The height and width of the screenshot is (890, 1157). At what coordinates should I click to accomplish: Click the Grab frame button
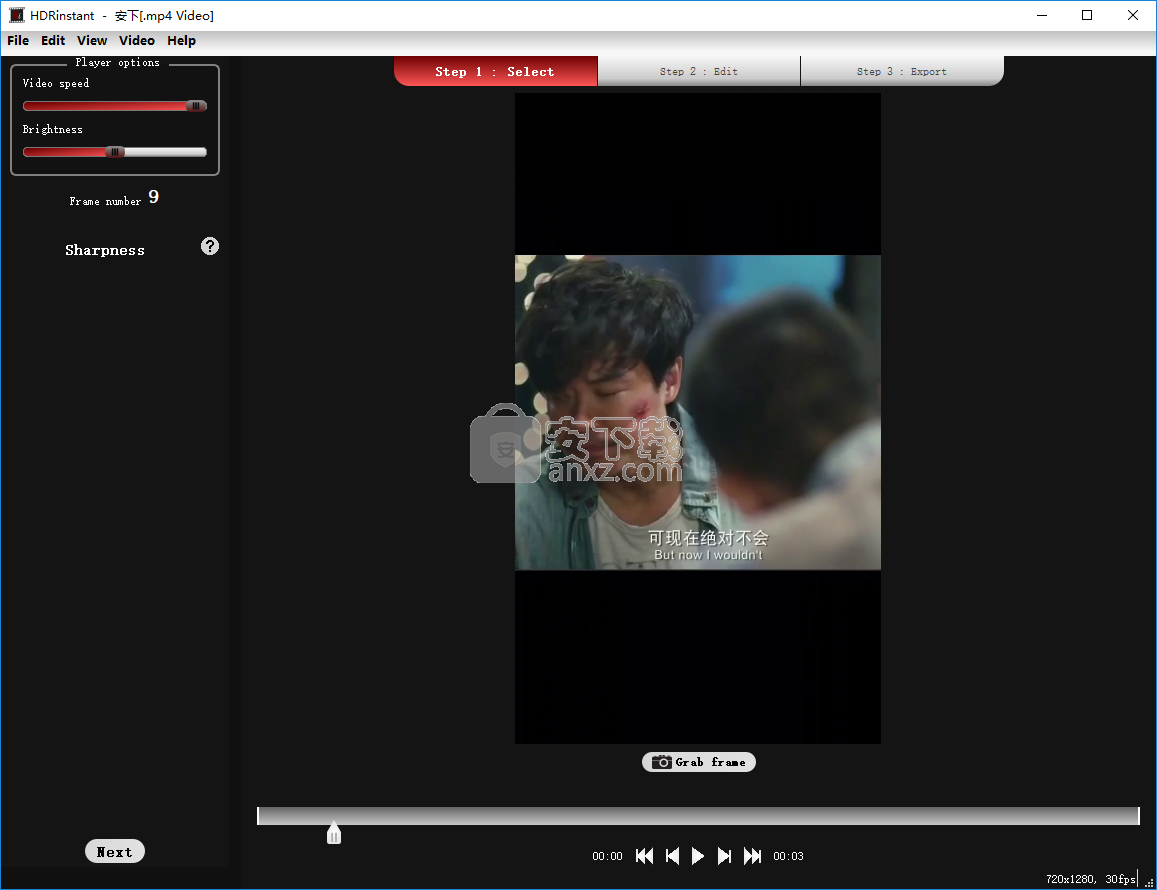pos(699,762)
